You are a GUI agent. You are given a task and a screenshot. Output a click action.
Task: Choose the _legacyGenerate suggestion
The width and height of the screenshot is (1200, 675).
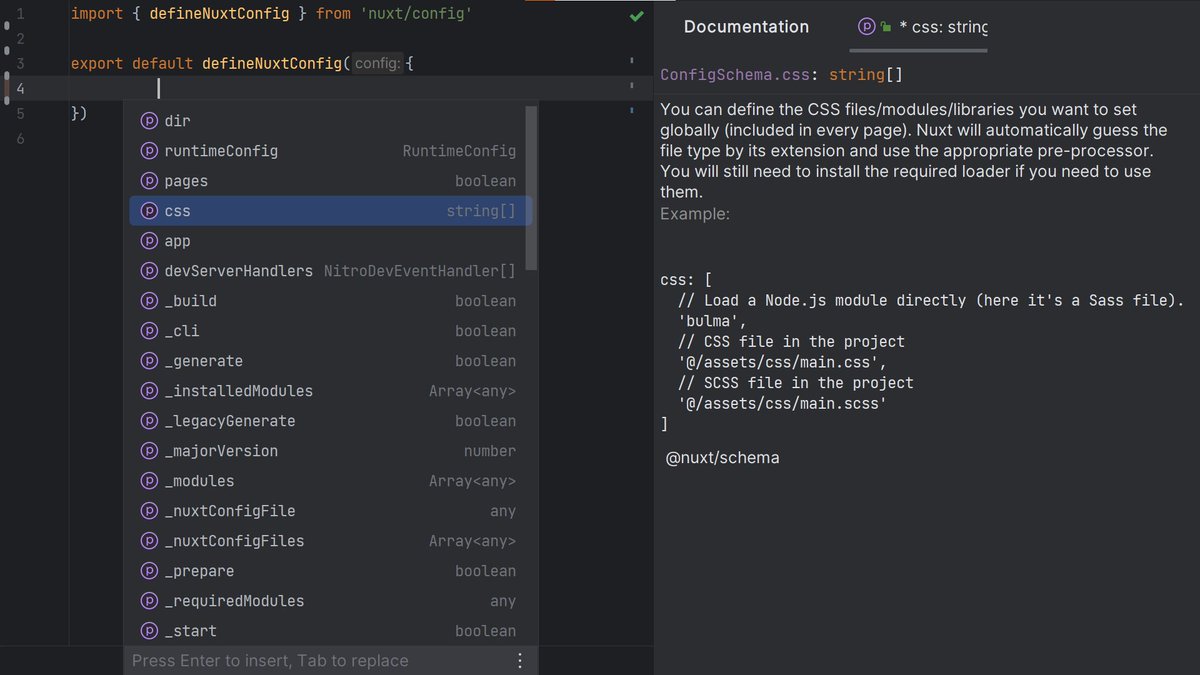(327, 421)
